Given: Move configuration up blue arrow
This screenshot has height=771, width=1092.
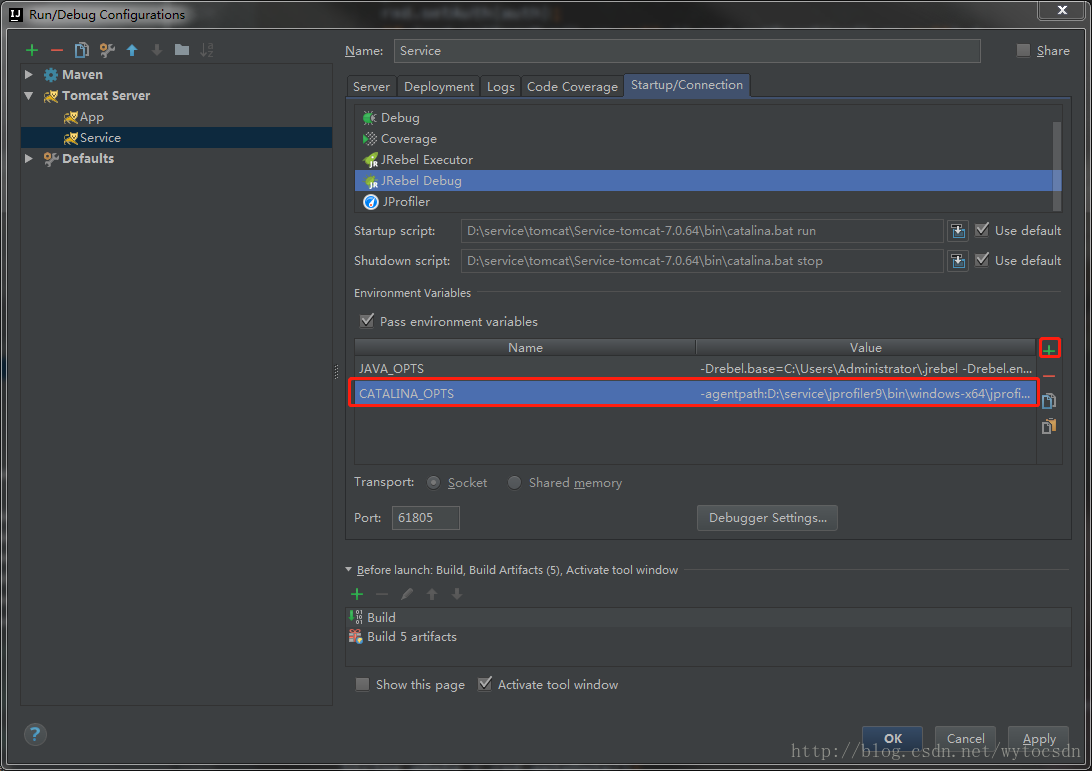Looking at the screenshot, I should [132, 50].
